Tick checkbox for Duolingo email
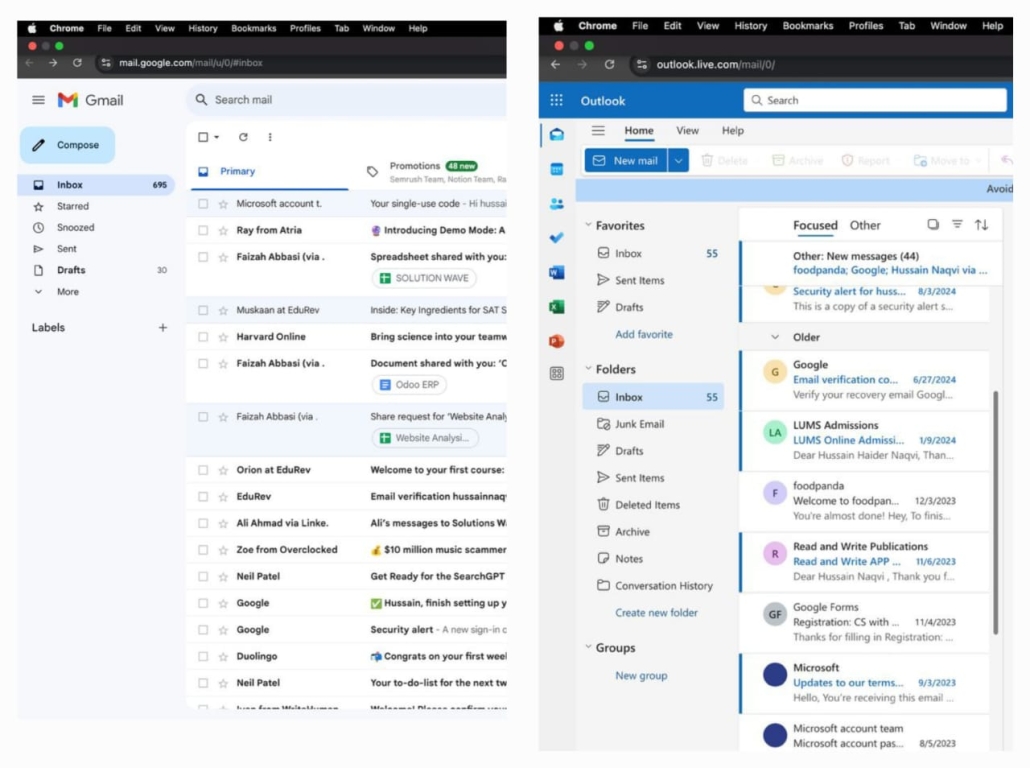The width and height of the screenshot is (1030, 768). (x=203, y=656)
